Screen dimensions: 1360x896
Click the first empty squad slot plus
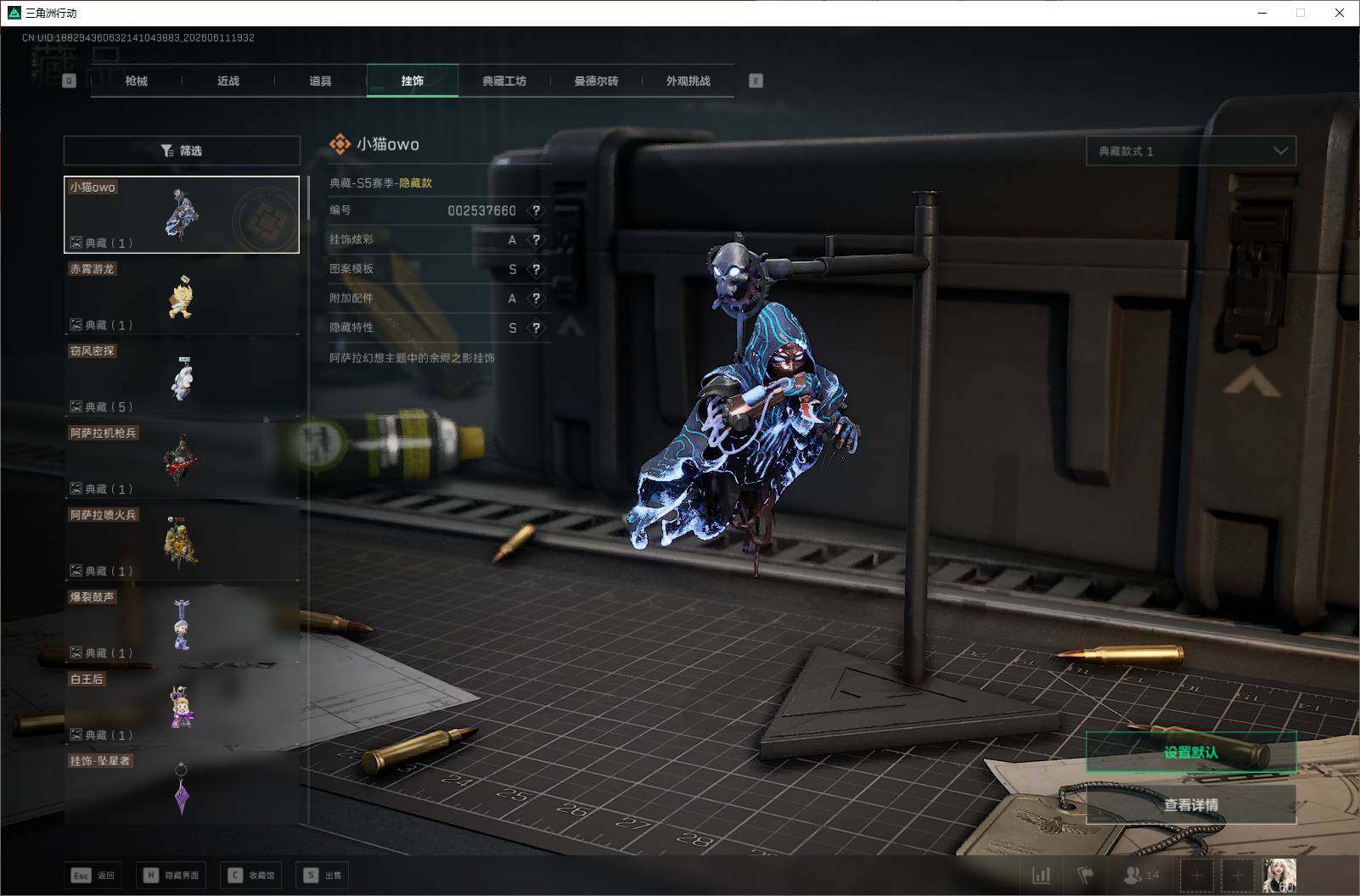click(x=1196, y=875)
